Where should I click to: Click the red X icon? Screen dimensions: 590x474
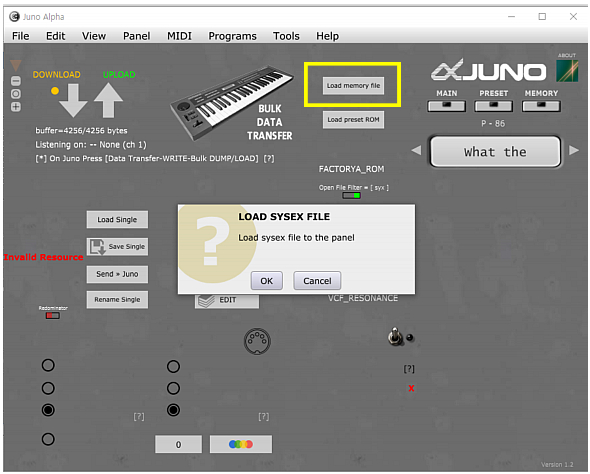pyautogui.click(x=411, y=388)
